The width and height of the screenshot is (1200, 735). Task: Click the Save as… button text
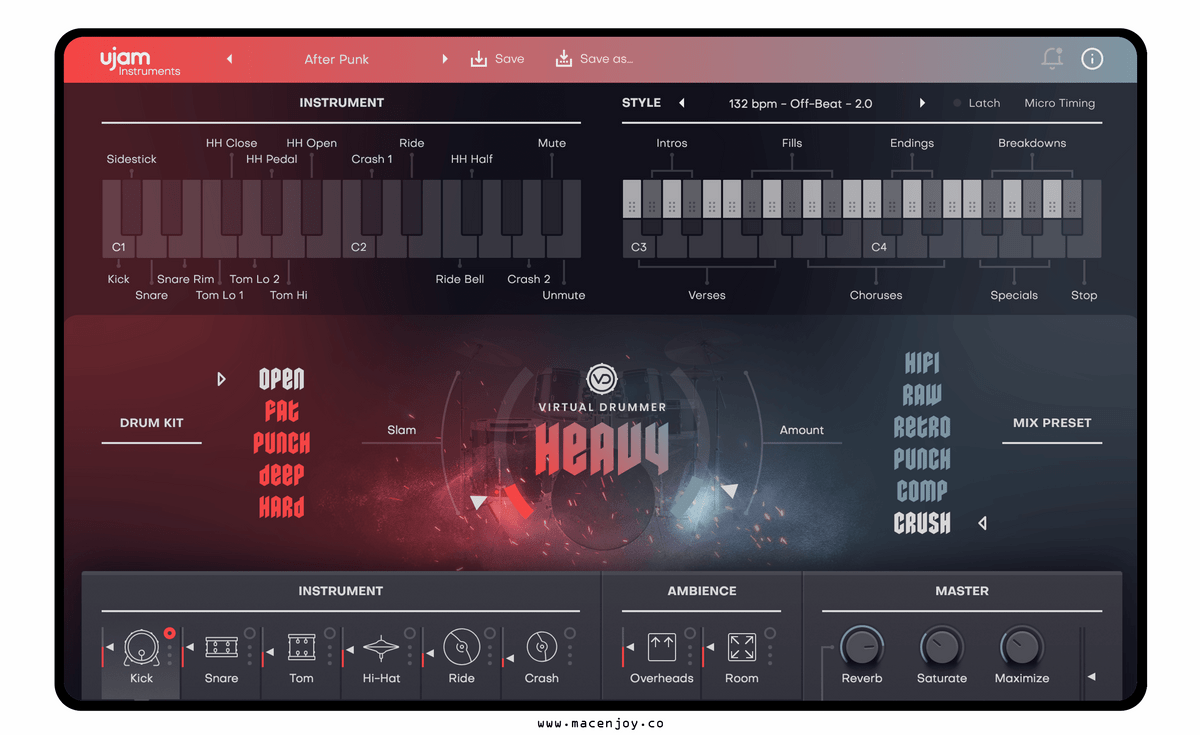(x=606, y=59)
